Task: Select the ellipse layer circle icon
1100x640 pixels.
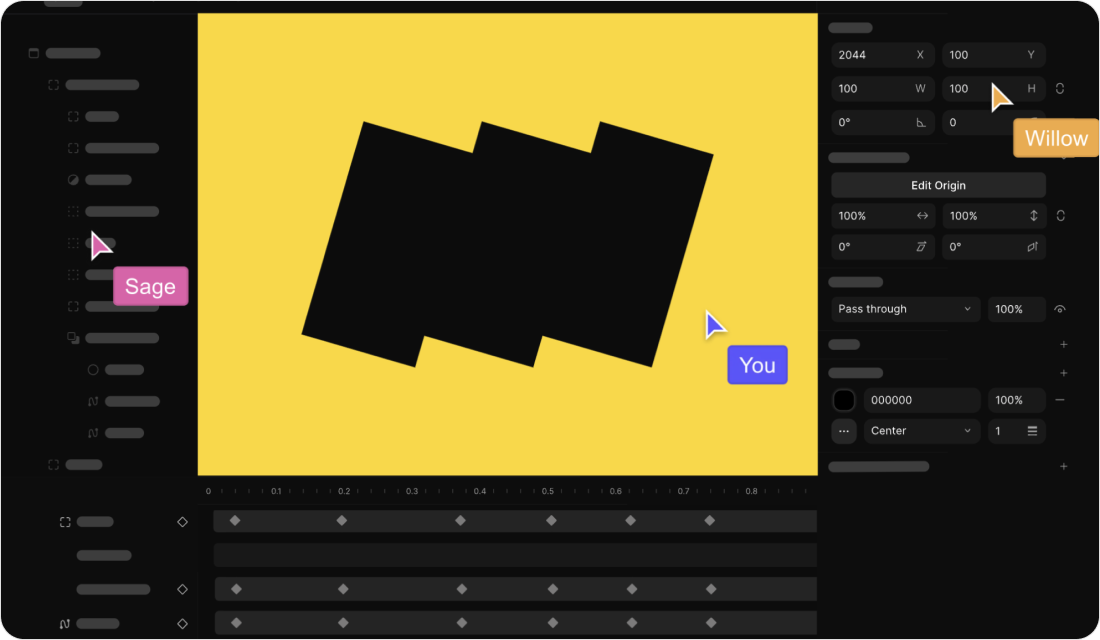Action: [93, 369]
